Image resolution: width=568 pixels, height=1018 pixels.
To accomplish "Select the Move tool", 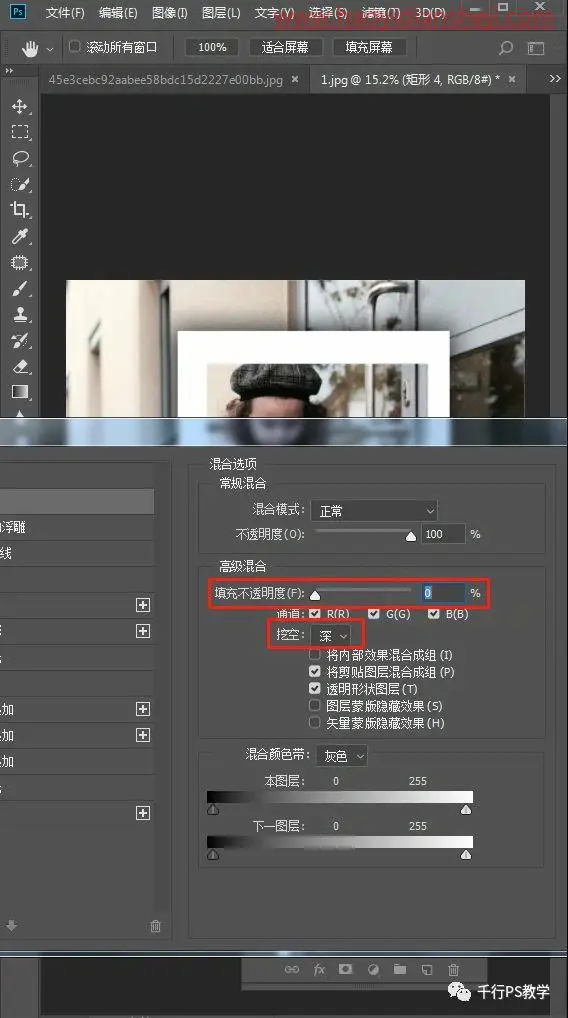I will (x=19, y=106).
